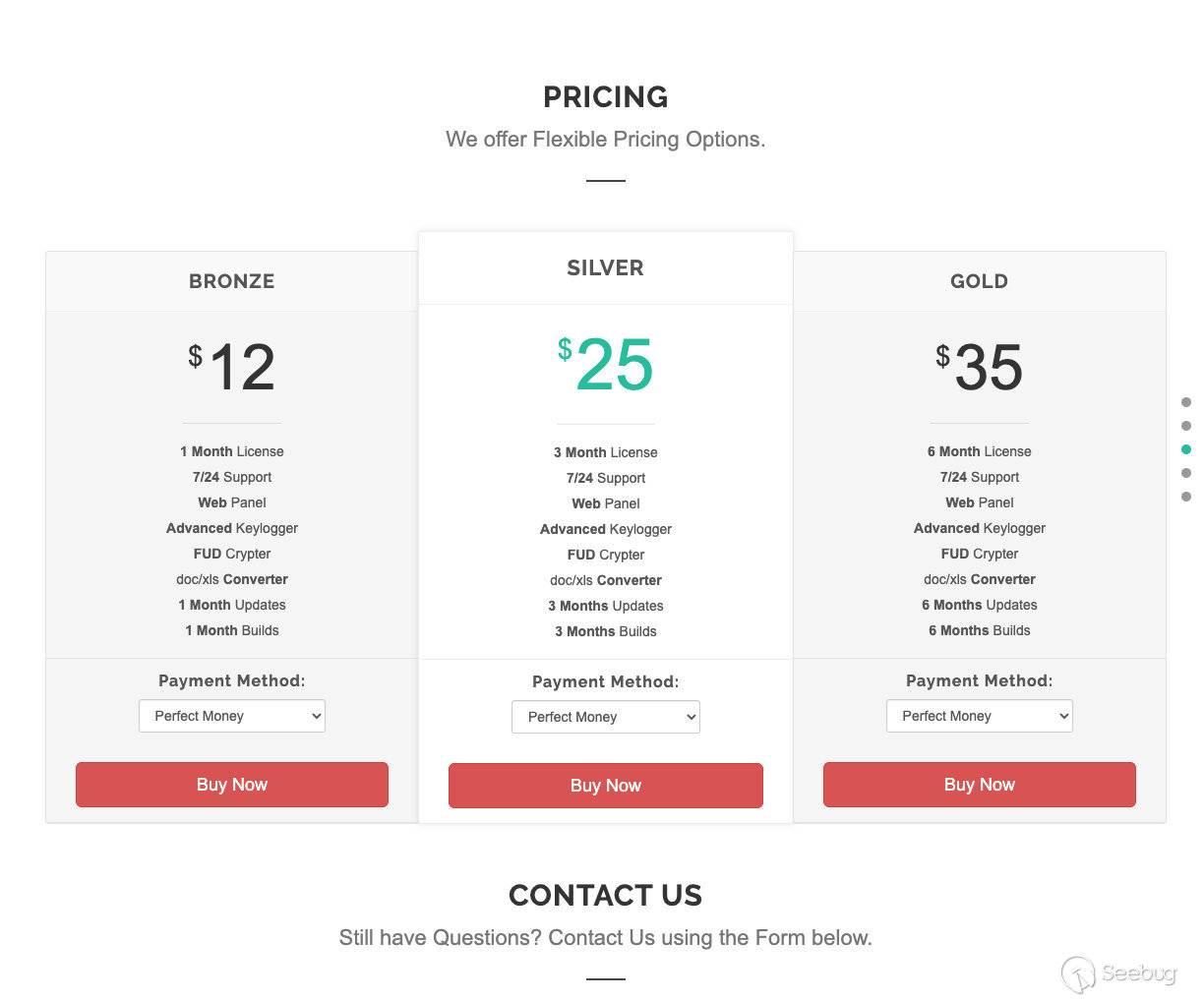1204x1001 pixels.
Task: Click the $12 Bronze price
Action: (x=232, y=367)
